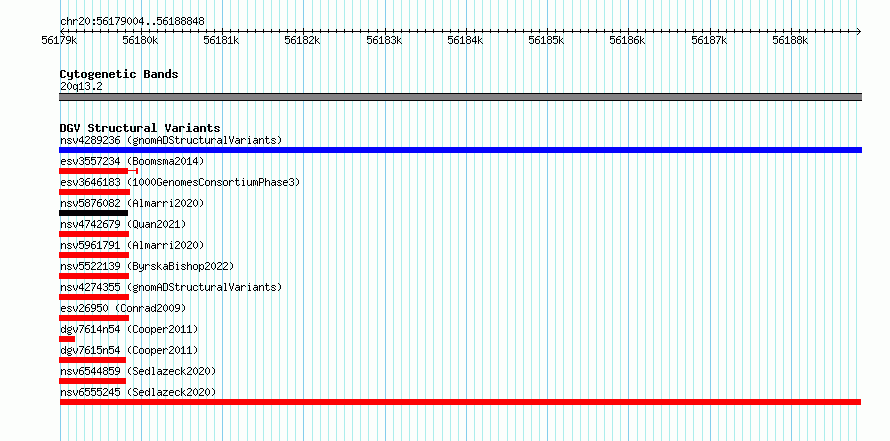Click the 56185k ruler position
890x441 pixels.
547,40
